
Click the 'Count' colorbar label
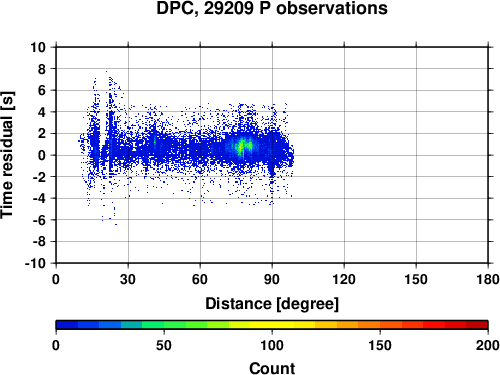pyautogui.click(x=272, y=368)
